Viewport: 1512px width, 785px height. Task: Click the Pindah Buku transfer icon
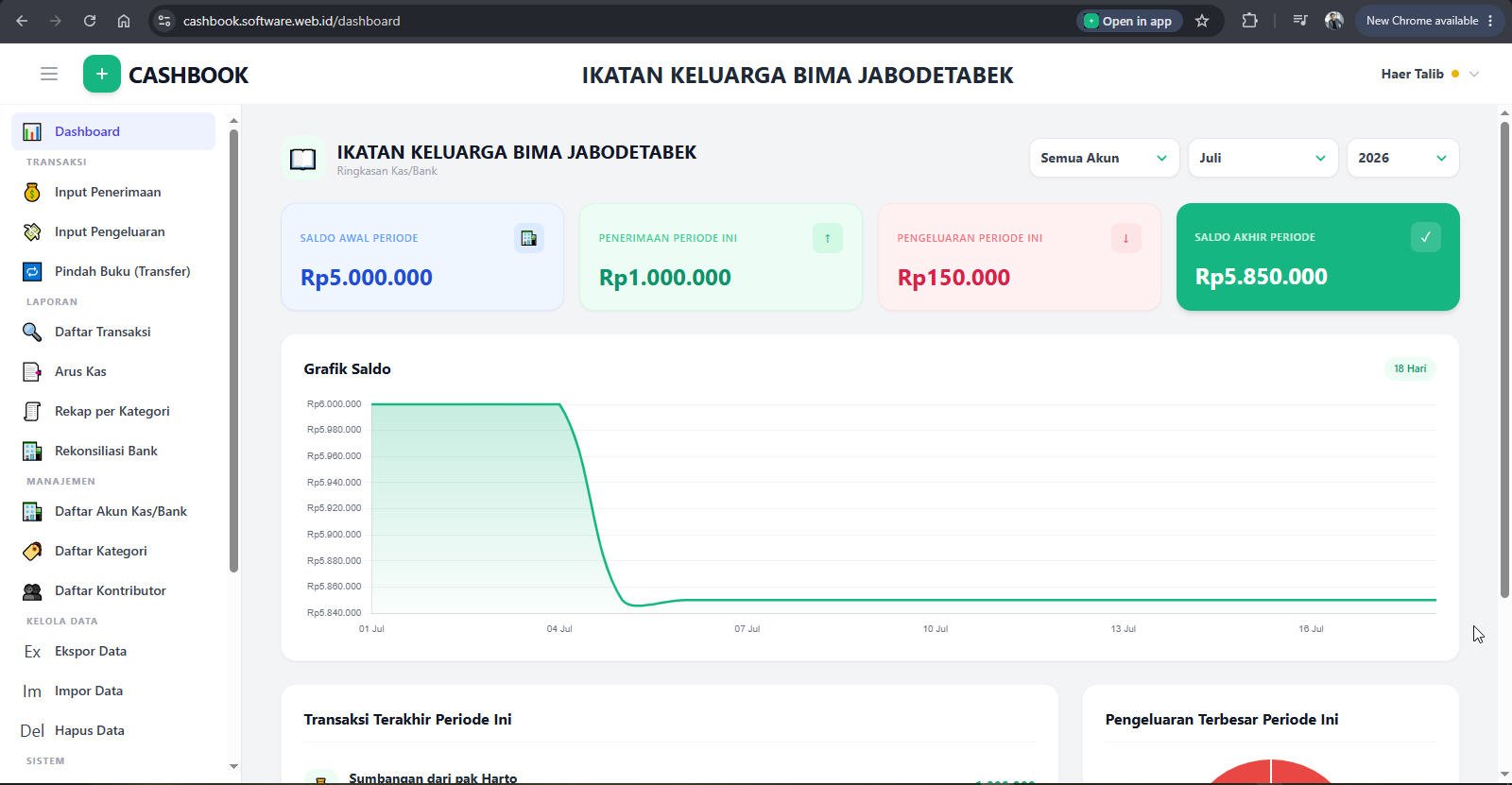32,271
